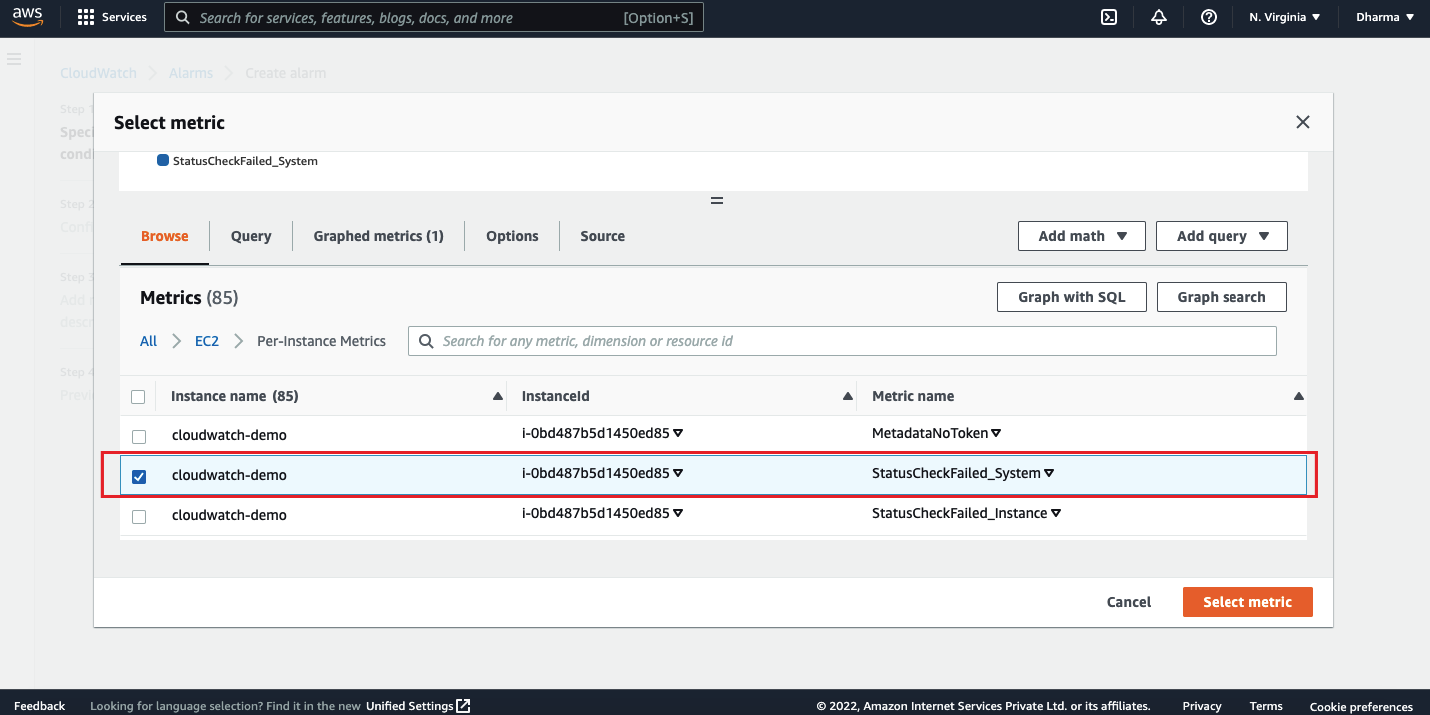The image size is (1430, 715).
Task: Open InstanceId dropdown in StatusCheckFailed_Instance row
Action: [x=678, y=513]
